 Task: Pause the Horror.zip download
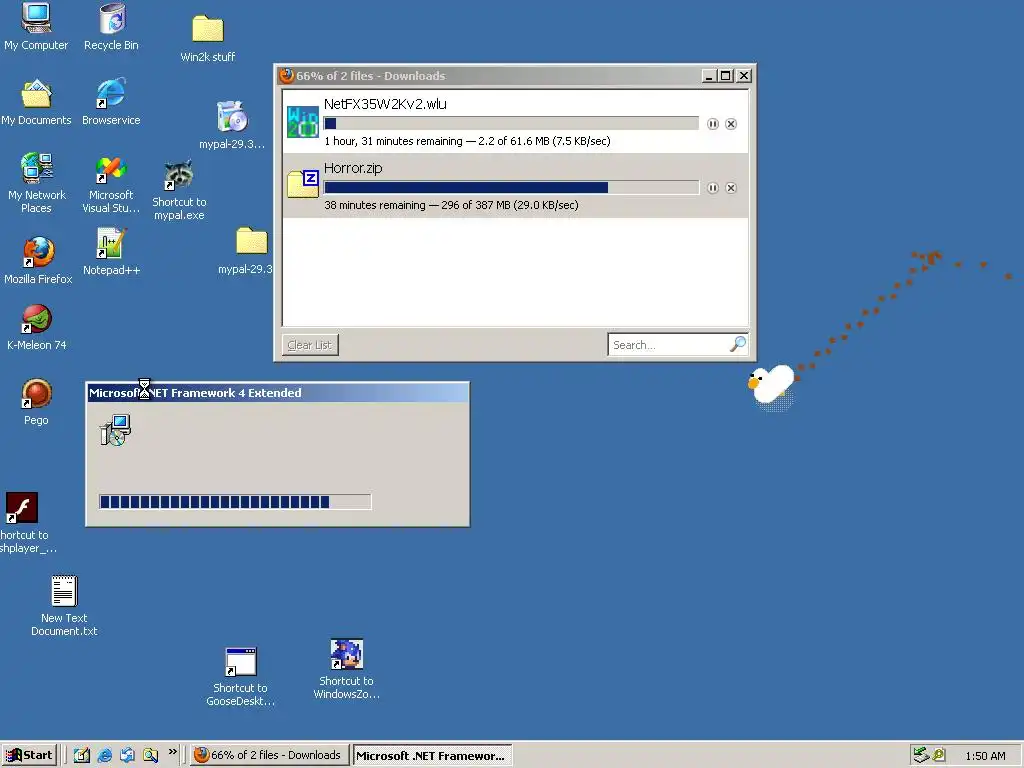712,187
